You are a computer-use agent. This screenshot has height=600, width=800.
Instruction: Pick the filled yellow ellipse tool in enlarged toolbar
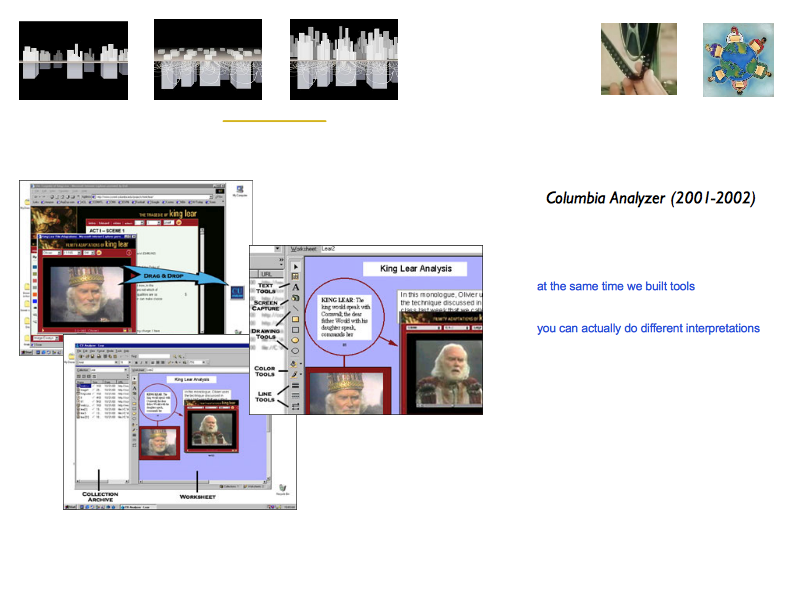[x=295, y=340]
